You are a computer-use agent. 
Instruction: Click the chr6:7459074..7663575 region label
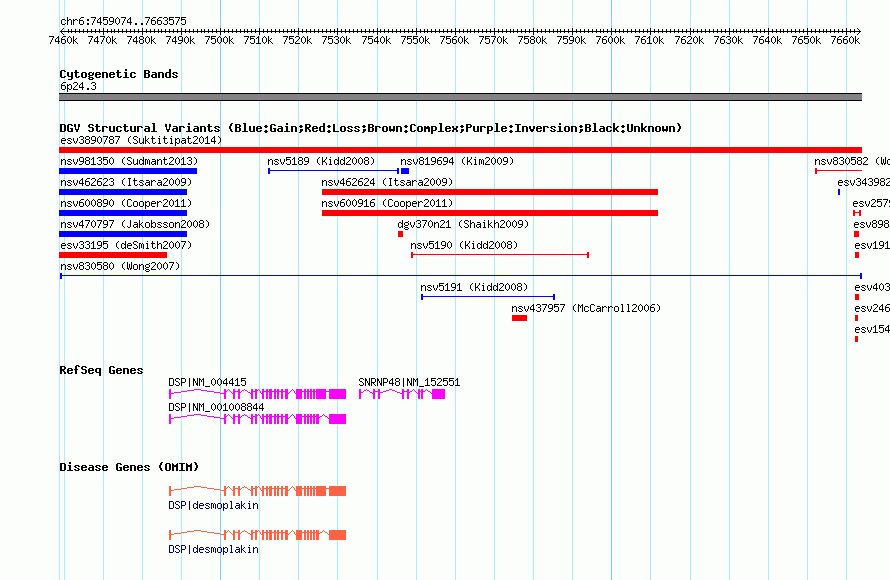point(123,21)
